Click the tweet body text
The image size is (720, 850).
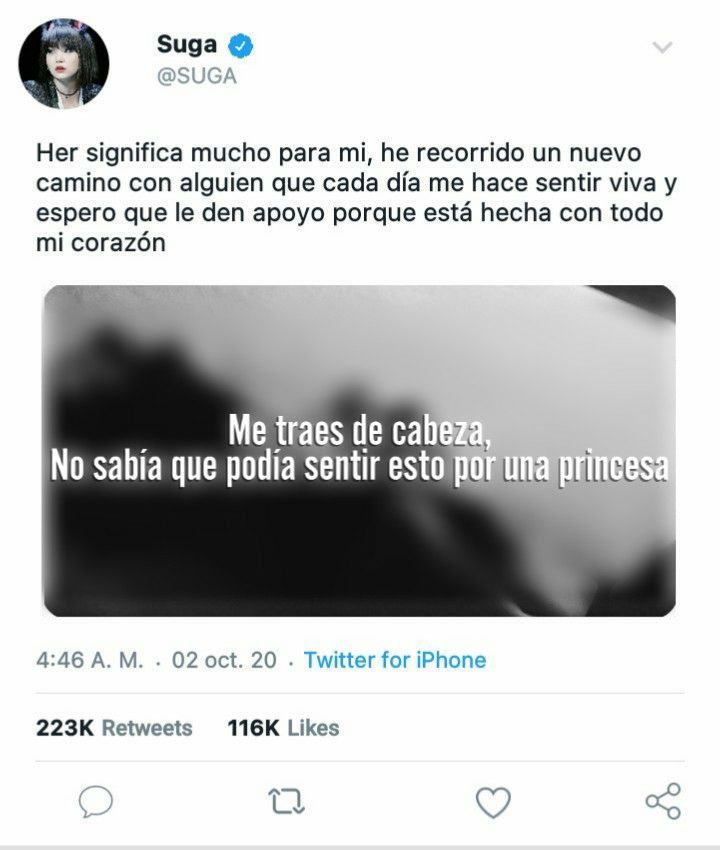click(x=356, y=197)
